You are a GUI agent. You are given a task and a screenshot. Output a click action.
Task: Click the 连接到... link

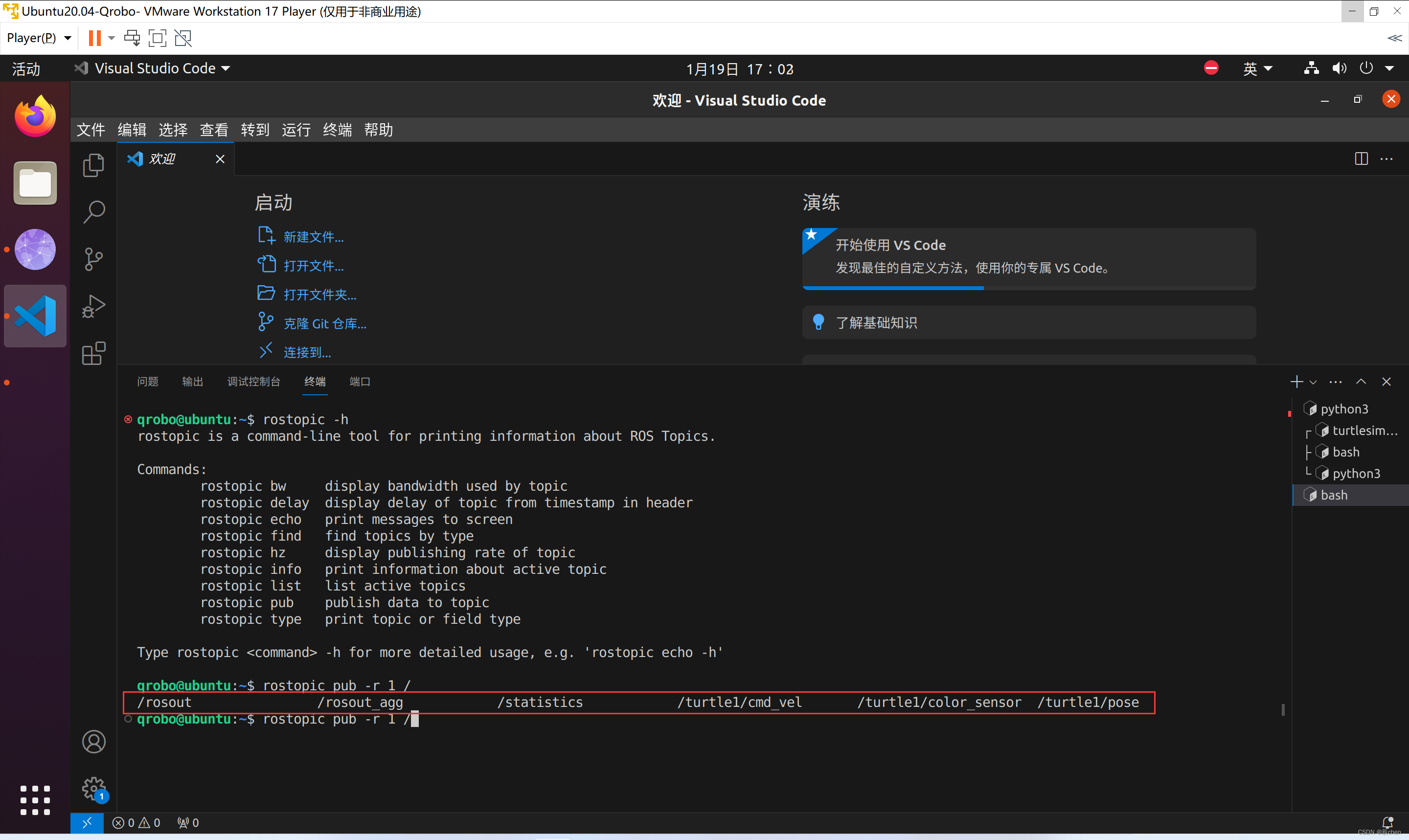(x=307, y=352)
